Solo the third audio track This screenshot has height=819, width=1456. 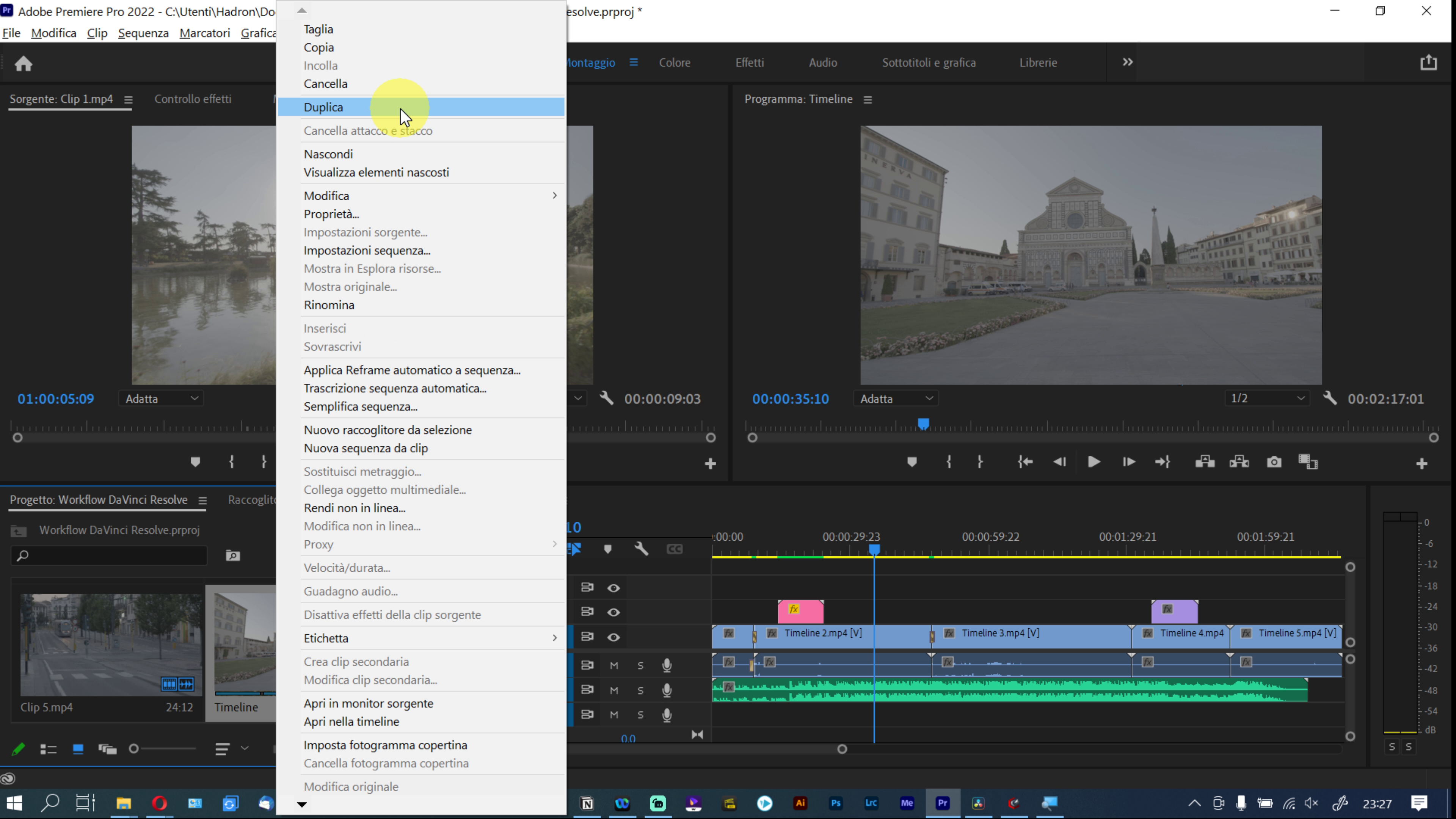point(640,715)
